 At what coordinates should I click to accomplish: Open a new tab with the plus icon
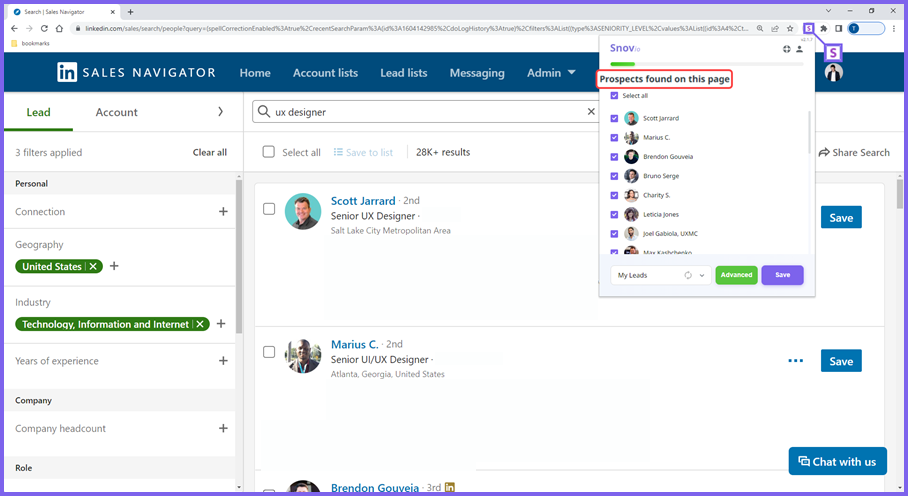[130, 12]
